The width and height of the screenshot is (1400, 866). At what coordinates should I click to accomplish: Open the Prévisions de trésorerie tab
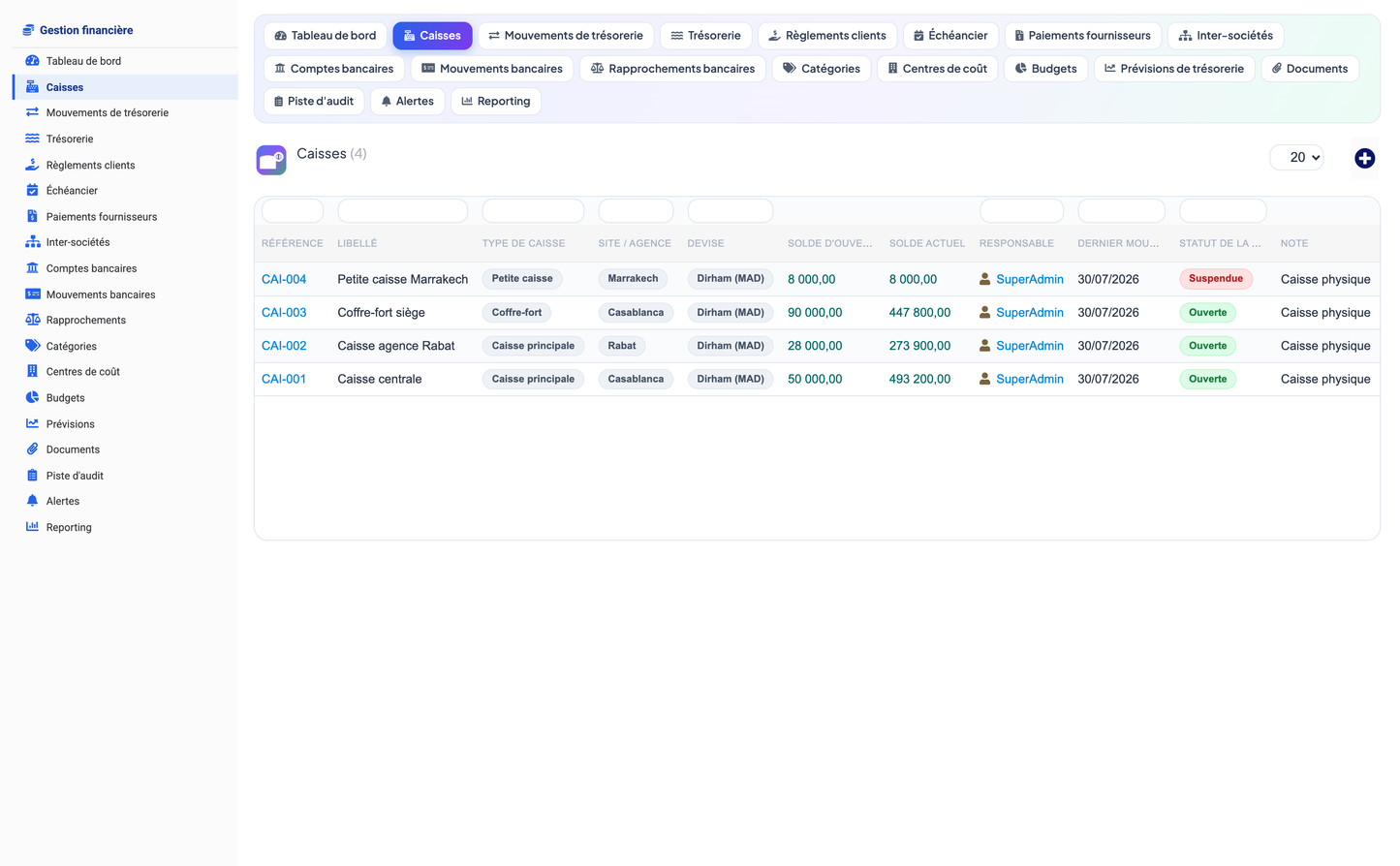[x=1174, y=69]
